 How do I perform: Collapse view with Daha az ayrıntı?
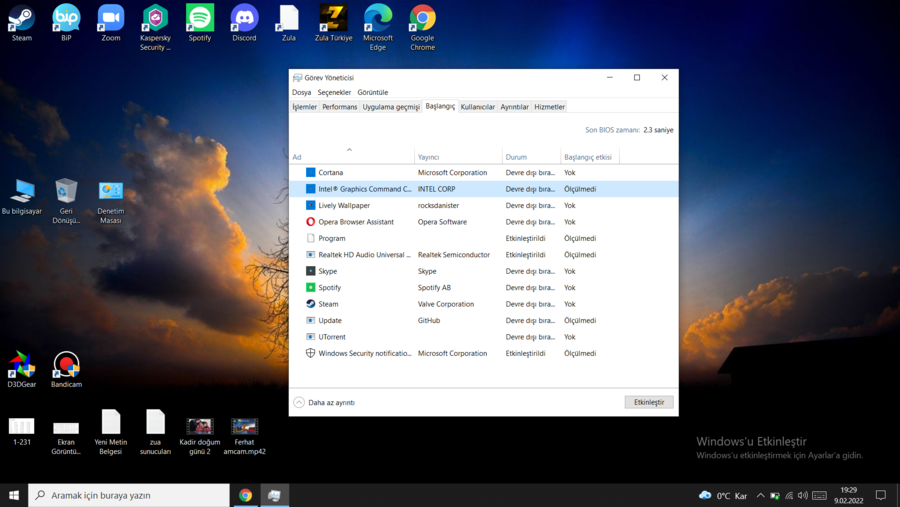tap(324, 402)
